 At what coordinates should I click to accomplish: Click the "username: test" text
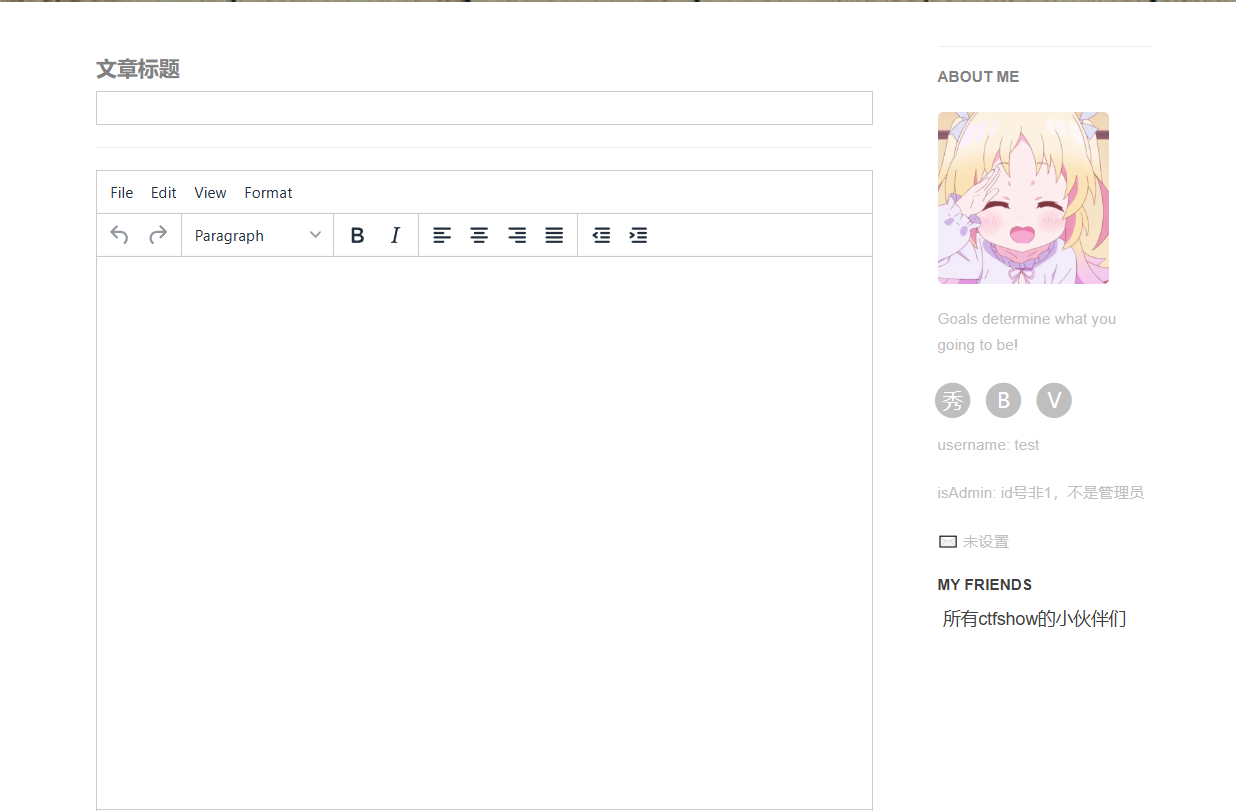(x=988, y=445)
